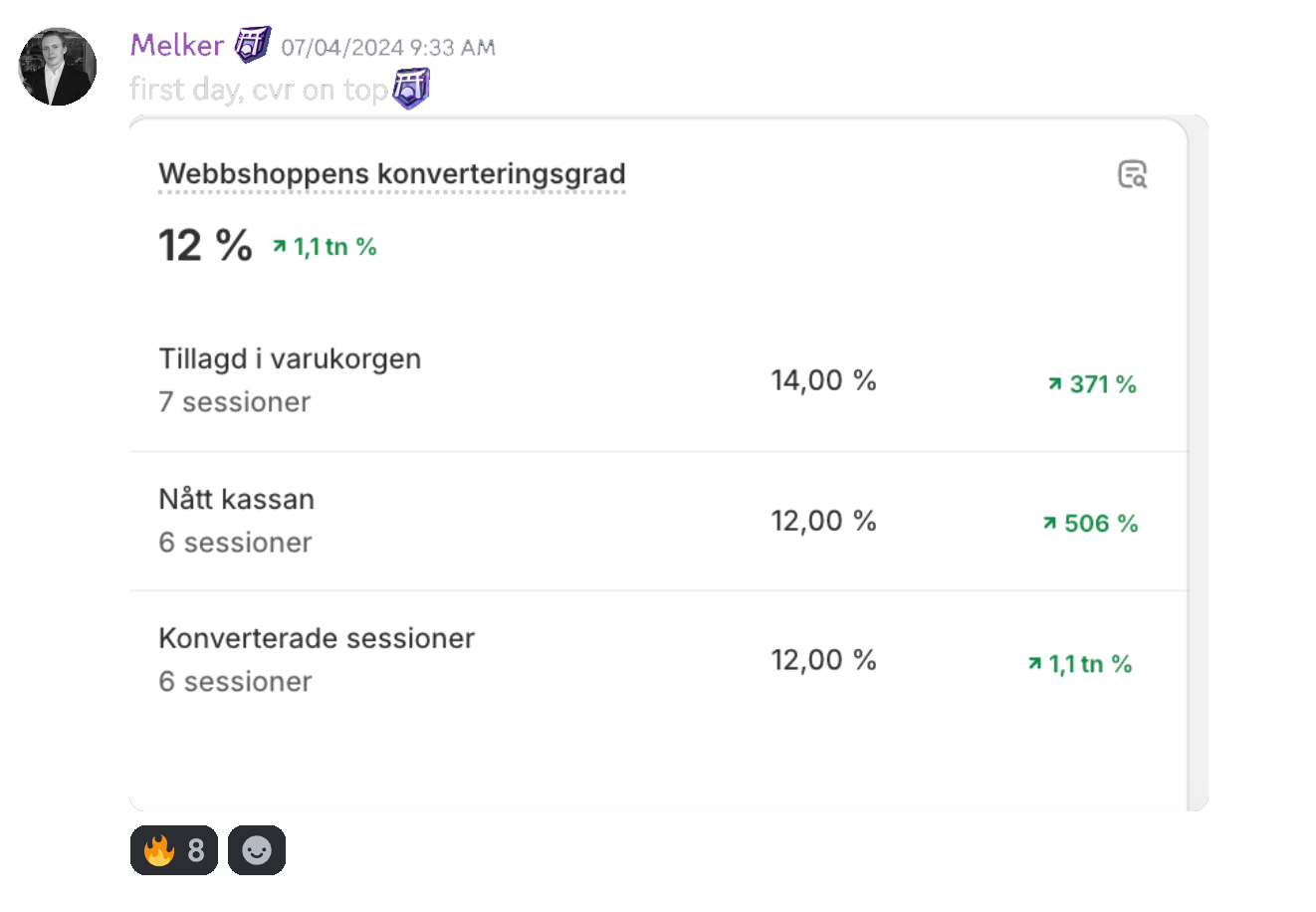This screenshot has height=912, width=1316.
Task: Click the green 506 % trend arrow indicator
Action: pyautogui.click(x=1090, y=524)
